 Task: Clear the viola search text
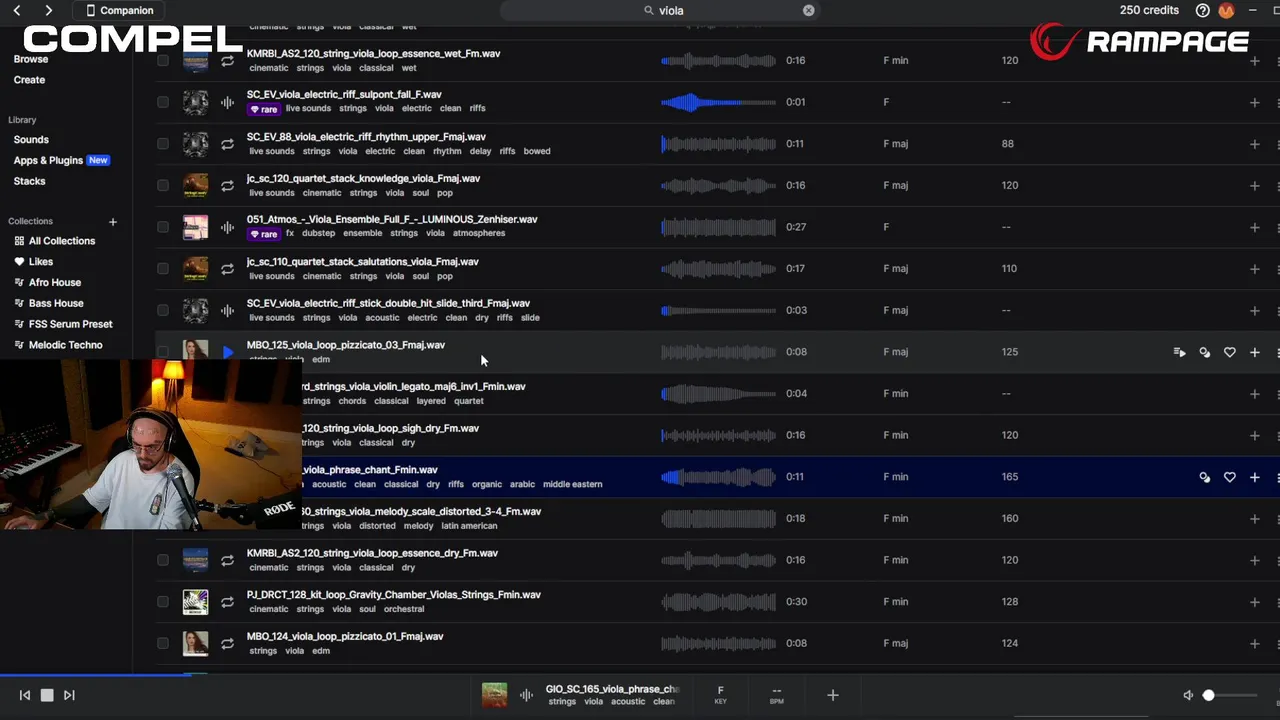(808, 10)
